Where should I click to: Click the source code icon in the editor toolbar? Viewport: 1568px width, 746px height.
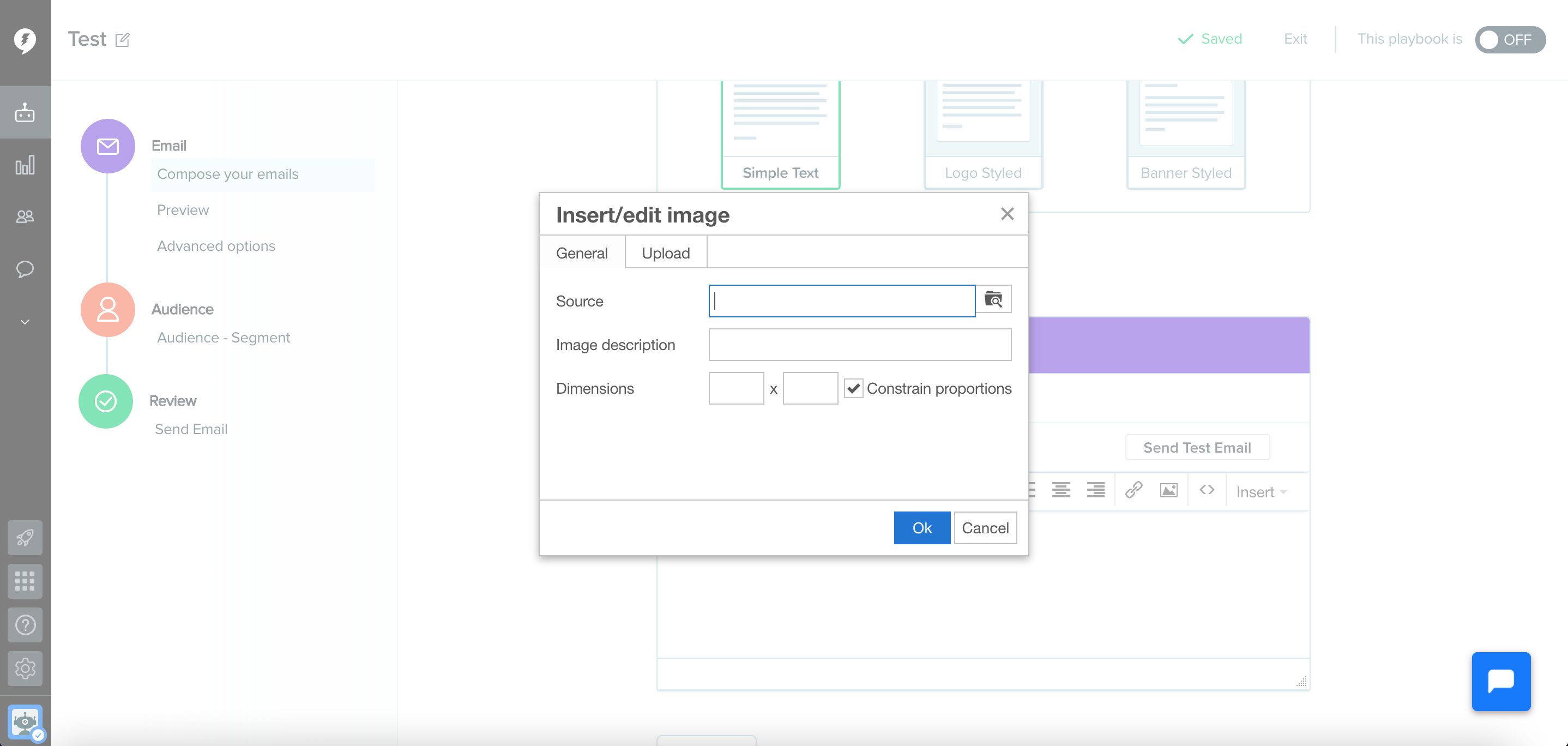[x=1207, y=490]
